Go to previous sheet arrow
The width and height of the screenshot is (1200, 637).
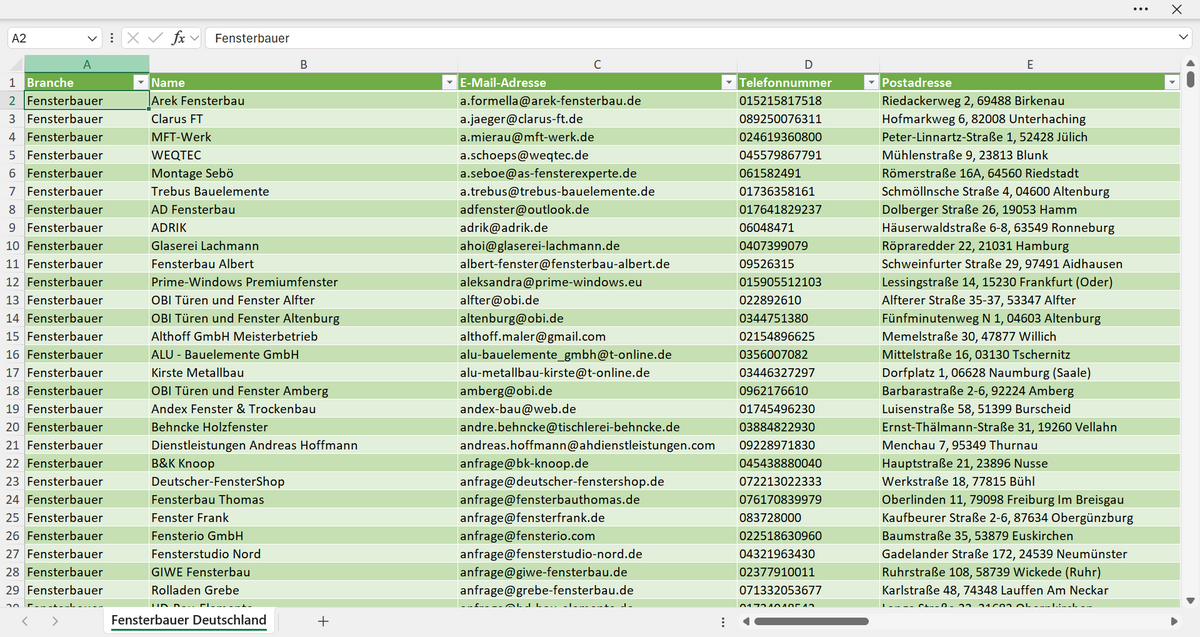click(25, 621)
